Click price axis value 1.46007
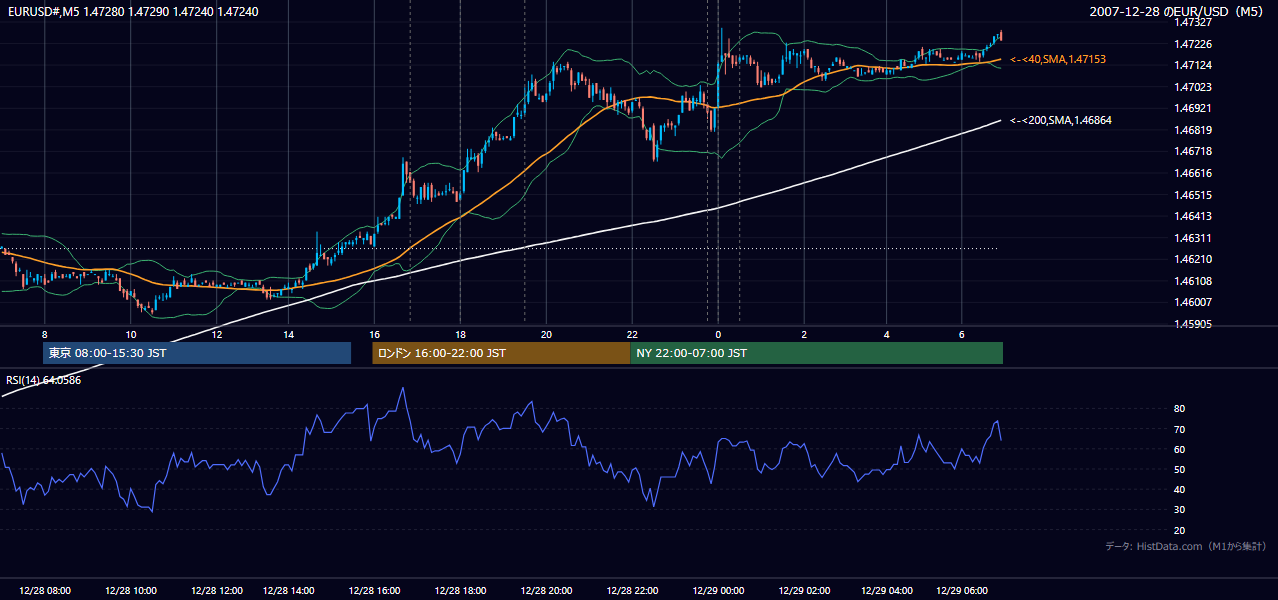Image resolution: width=1278 pixels, height=600 pixels. click(1194, 302)
